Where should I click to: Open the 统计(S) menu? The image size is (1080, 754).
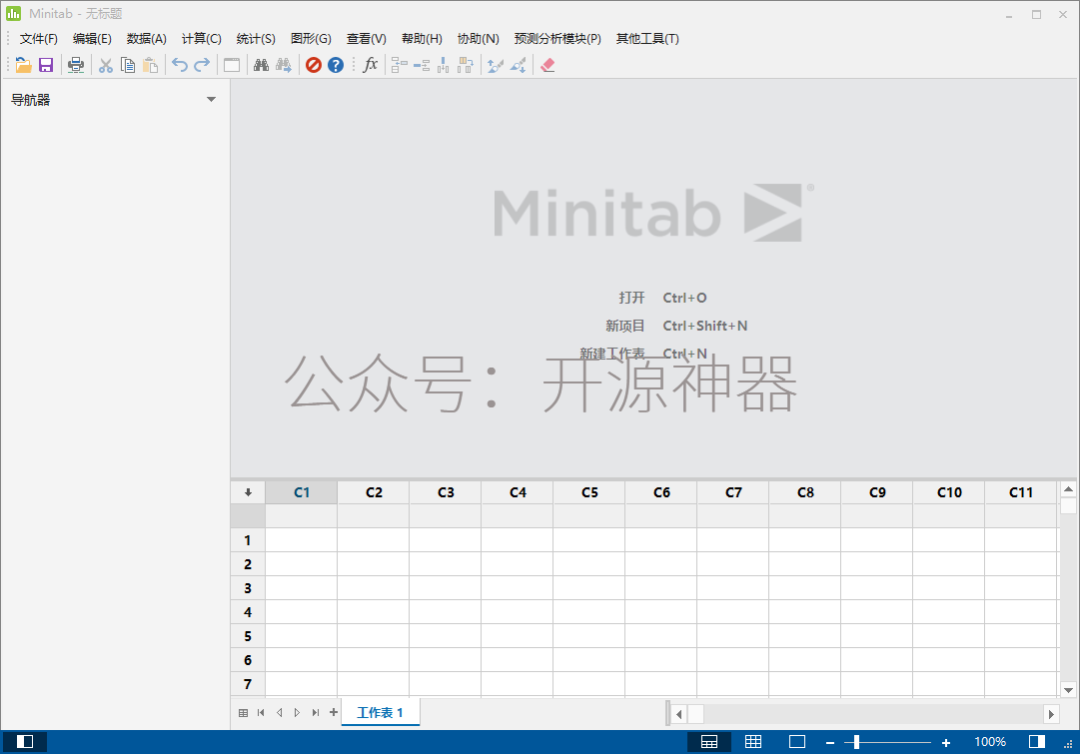(256, 39)
